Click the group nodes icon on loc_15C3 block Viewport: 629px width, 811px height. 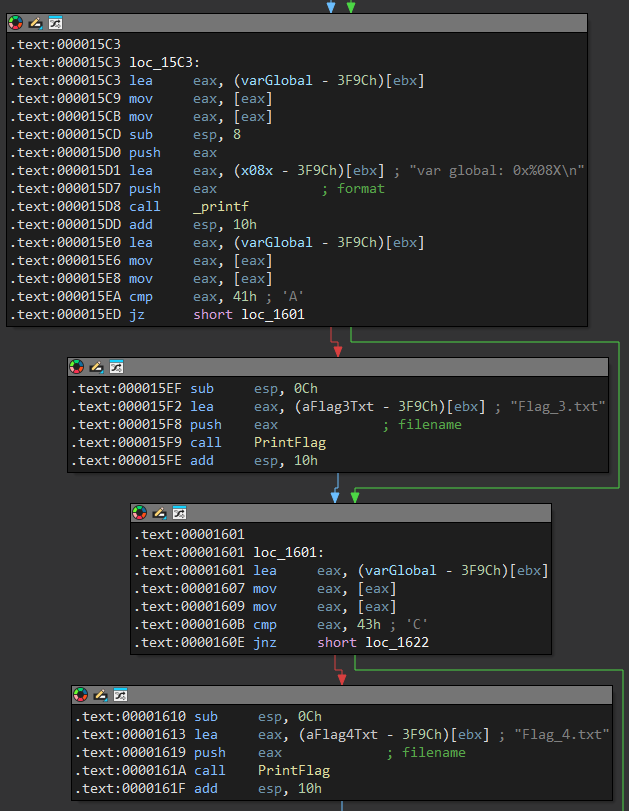point(55,23)
